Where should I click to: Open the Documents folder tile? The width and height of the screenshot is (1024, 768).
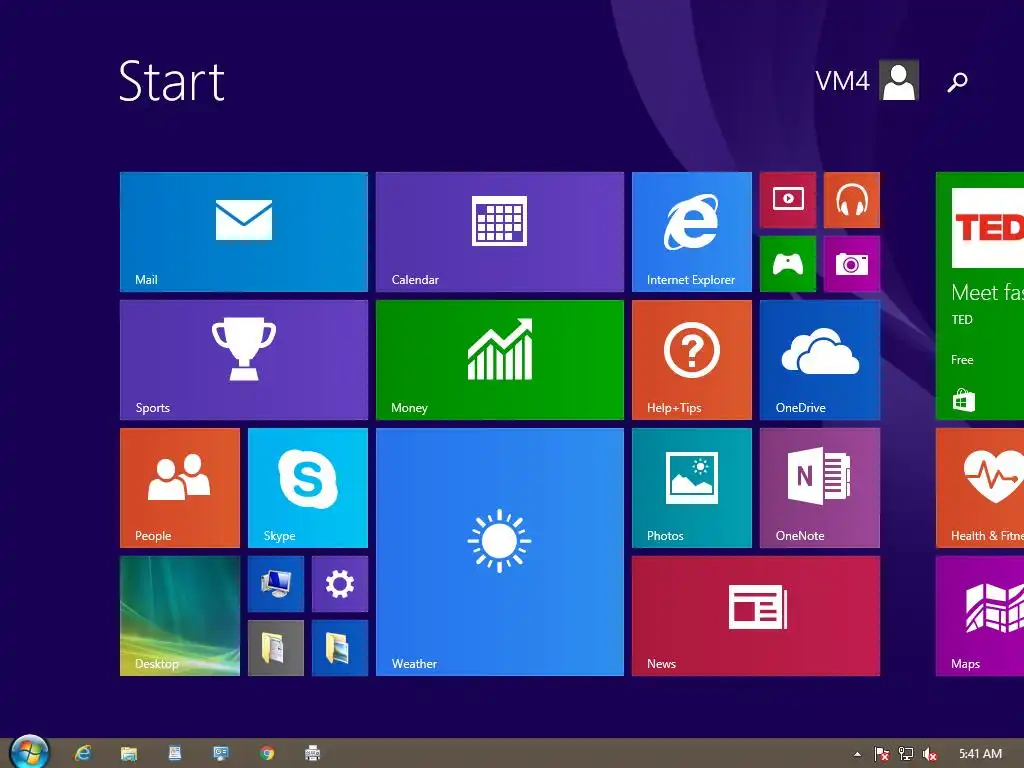coord(276,648)
